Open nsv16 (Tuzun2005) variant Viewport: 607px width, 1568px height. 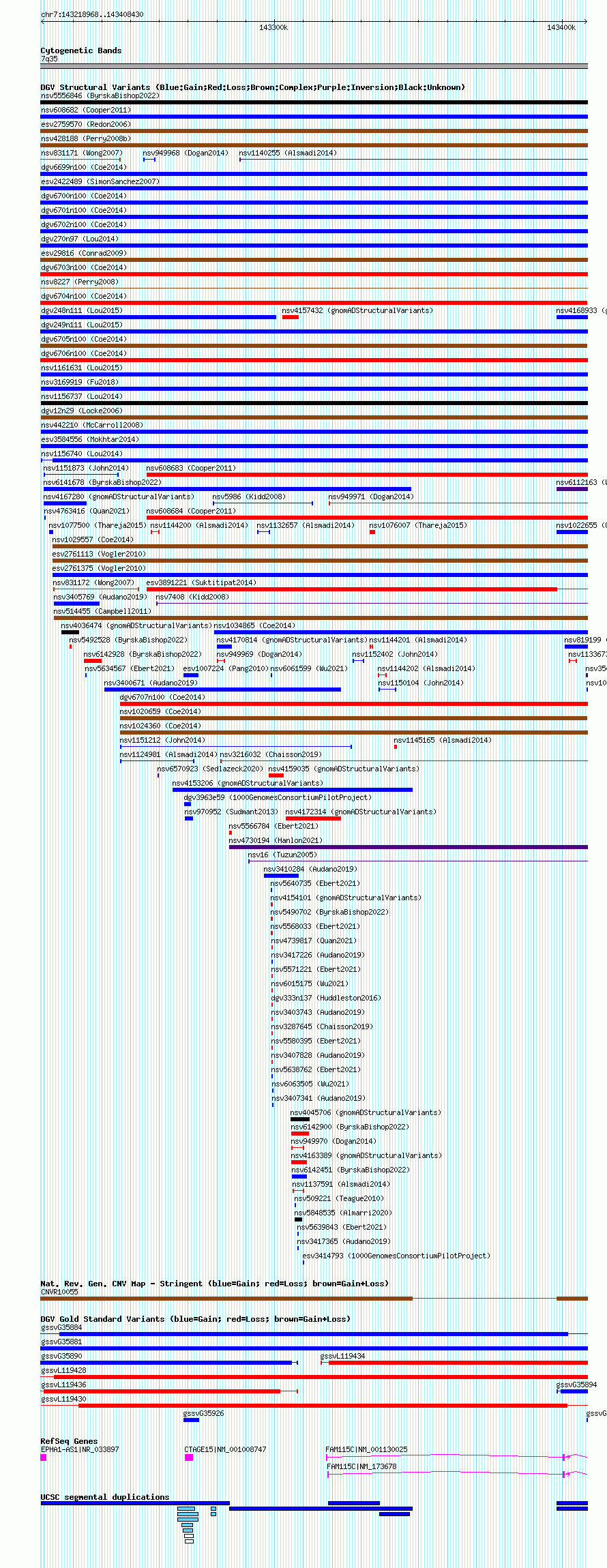tap(282, 855)
